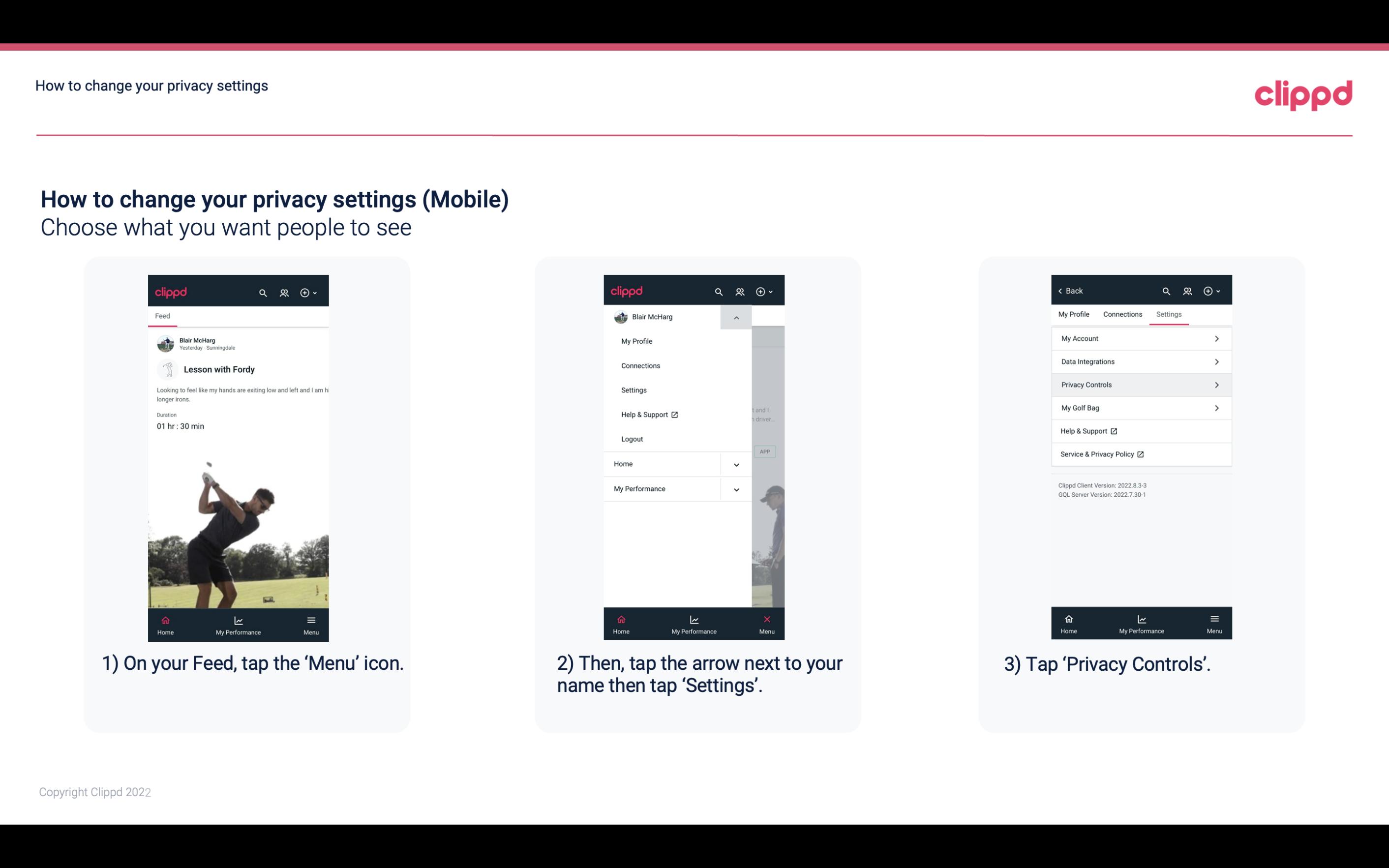Image resolution: width=1389 pixels, height=868 pixels.
Task: Select the My Profile tab
Action: (x=1074, y=314)
